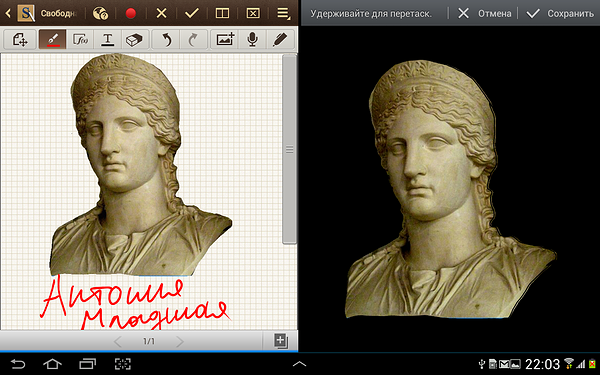
Task: Take a screenshot with capture icon
Action: pos(122,364)
